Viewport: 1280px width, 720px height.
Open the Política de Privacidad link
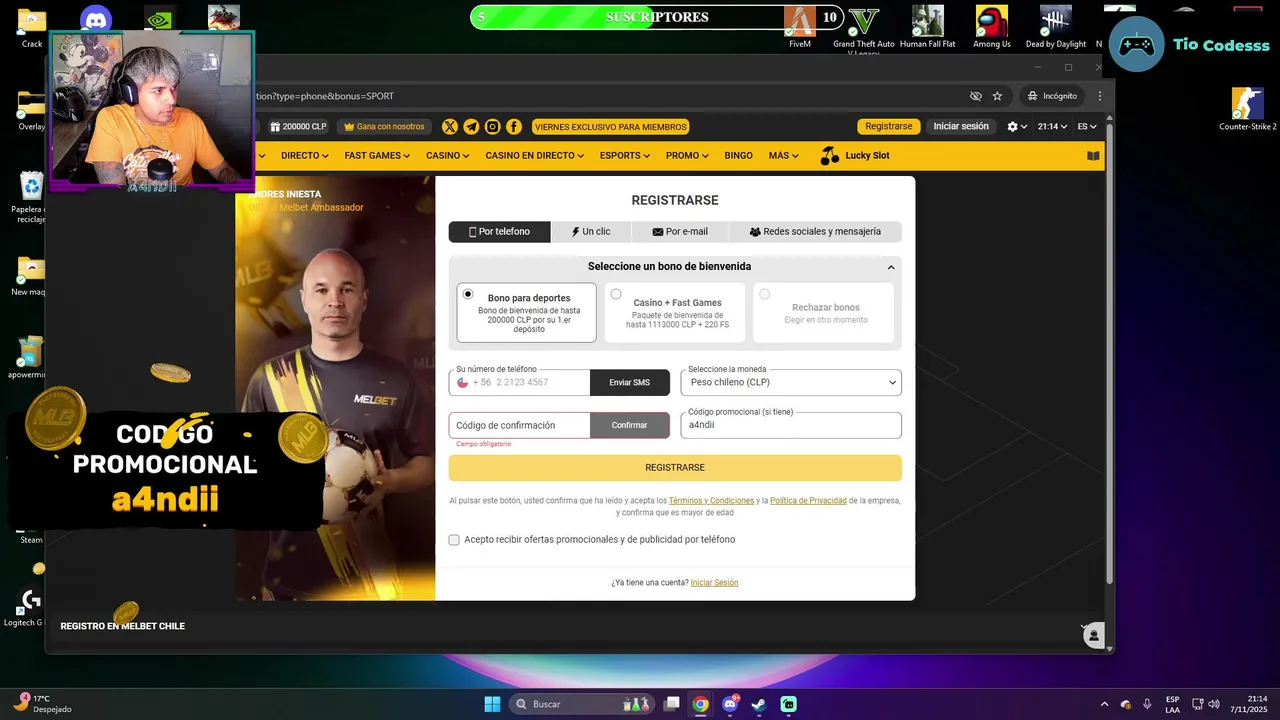coord(808,501)
